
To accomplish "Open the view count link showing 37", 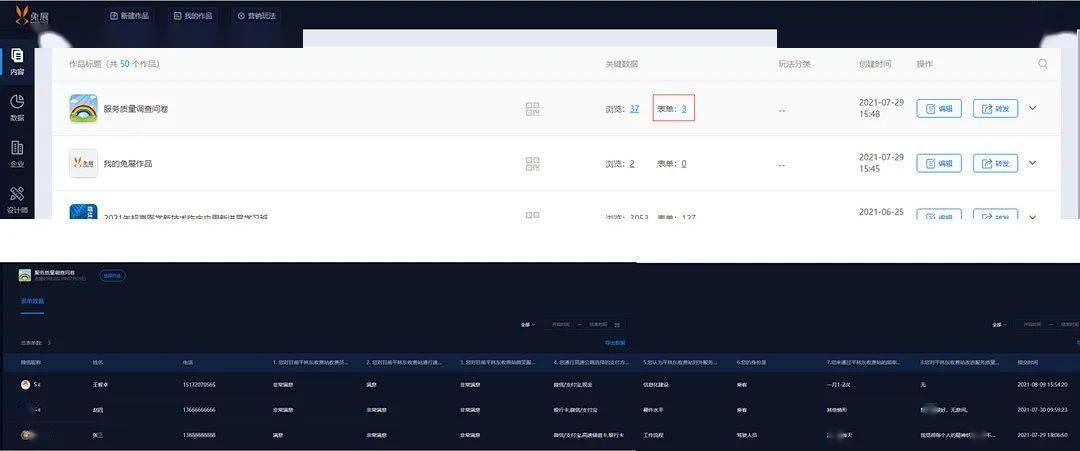I will [x=634, y=108].
